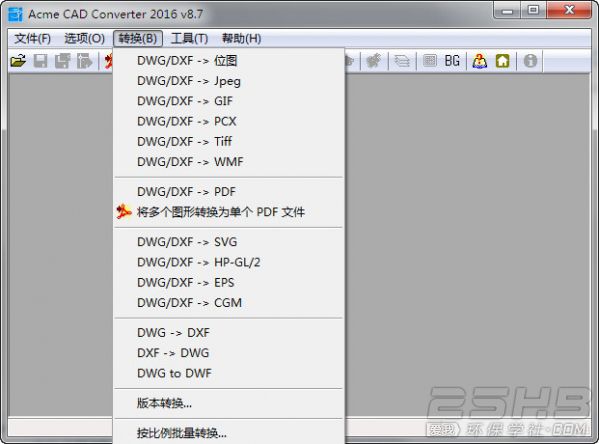599x444 pixels.
Task: Open the 文件(F) menu
Action: coord(32,39)
